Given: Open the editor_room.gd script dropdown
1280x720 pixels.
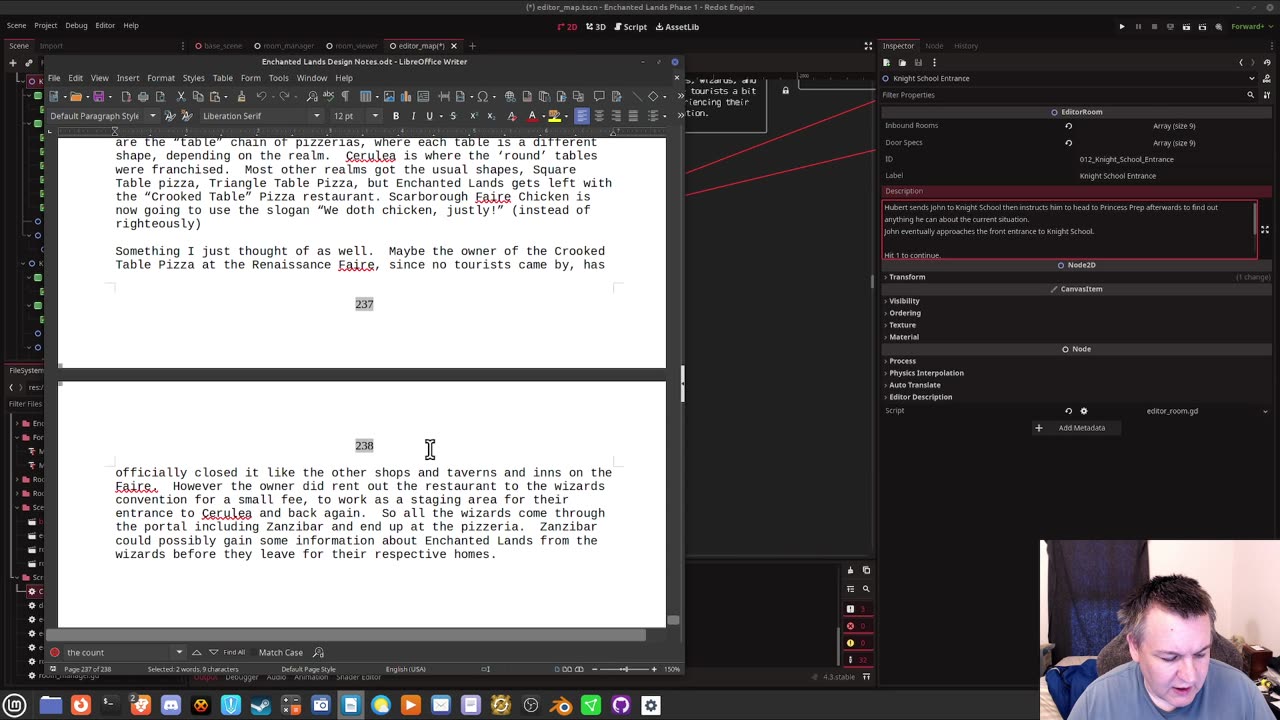Looking at the screenshot, I should click(x=1265, y=411).
